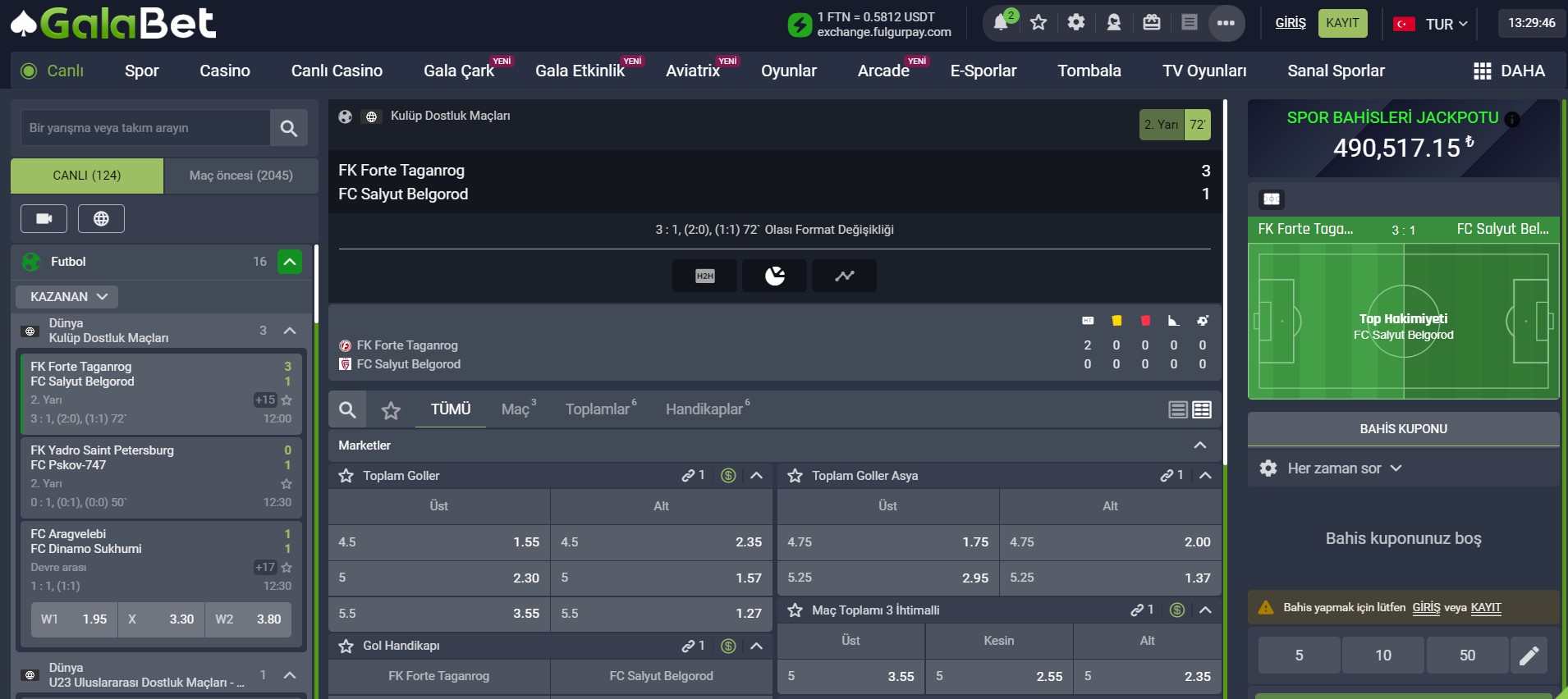Show the line graph match timeline

(844, 276)
